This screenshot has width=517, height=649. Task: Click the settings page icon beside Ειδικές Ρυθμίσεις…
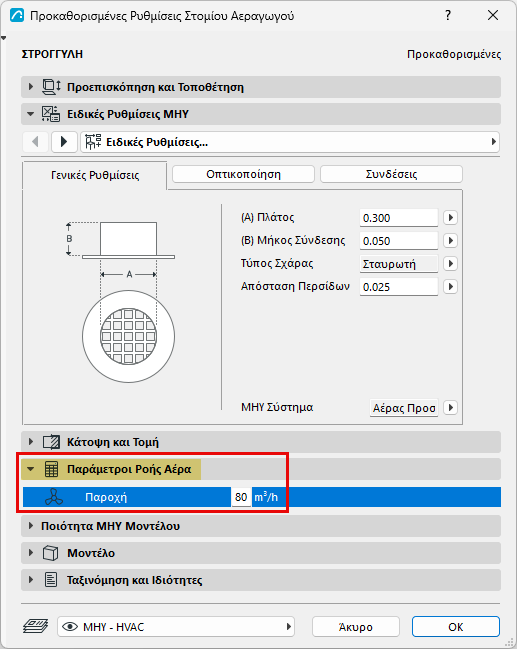93,142
